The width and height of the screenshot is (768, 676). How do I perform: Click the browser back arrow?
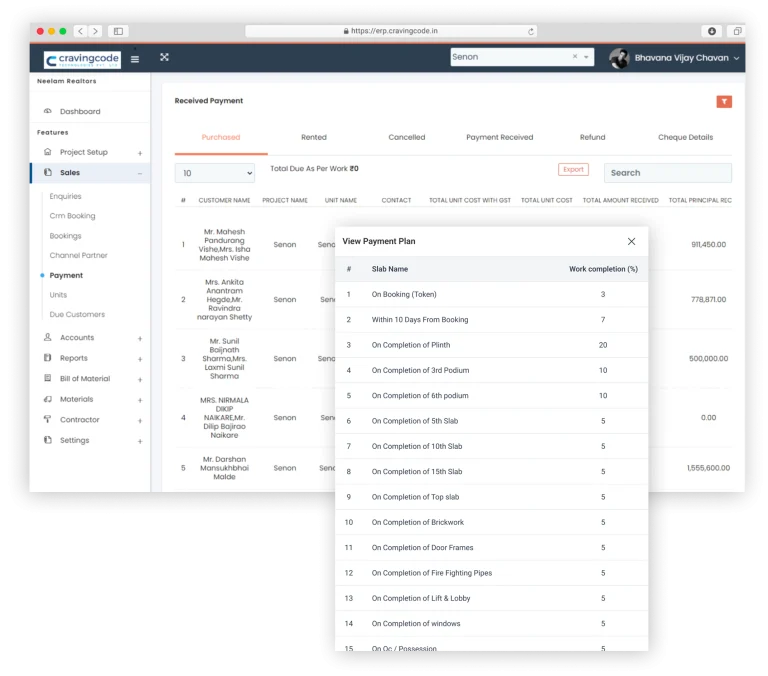pos(80,32)
